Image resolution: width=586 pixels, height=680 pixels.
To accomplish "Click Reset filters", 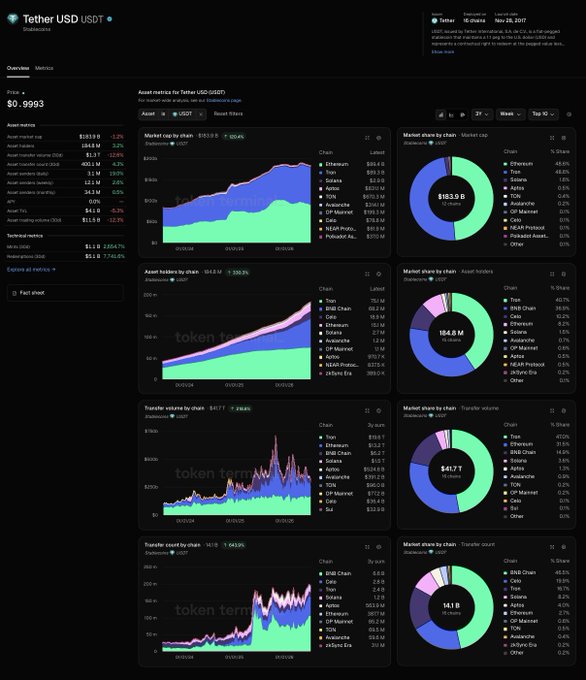I will click(x=228, y=114).
